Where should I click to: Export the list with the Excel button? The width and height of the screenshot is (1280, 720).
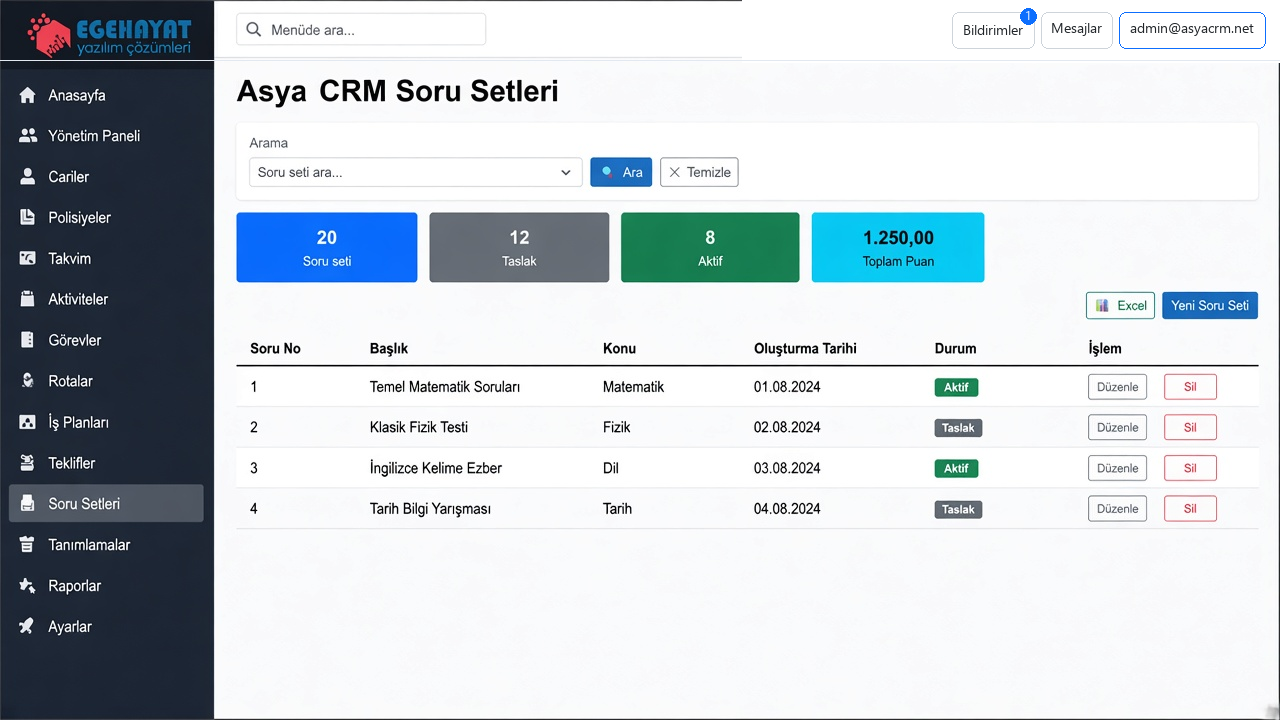[x=1121, y=306]
